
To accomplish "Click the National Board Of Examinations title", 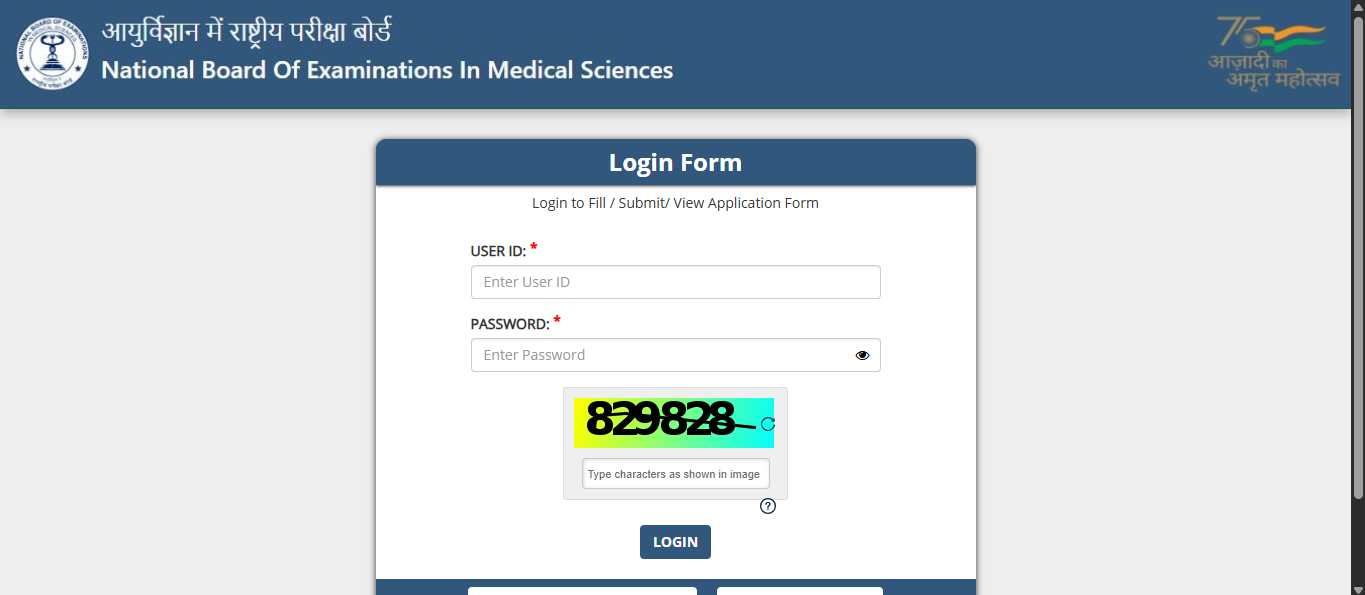I will click(x=387, y=70).
